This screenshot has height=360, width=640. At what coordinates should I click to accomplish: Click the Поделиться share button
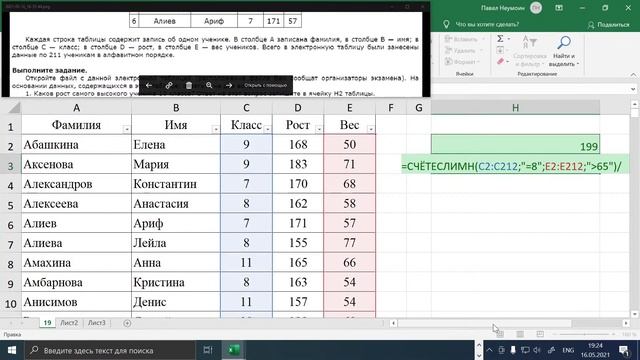609,25
